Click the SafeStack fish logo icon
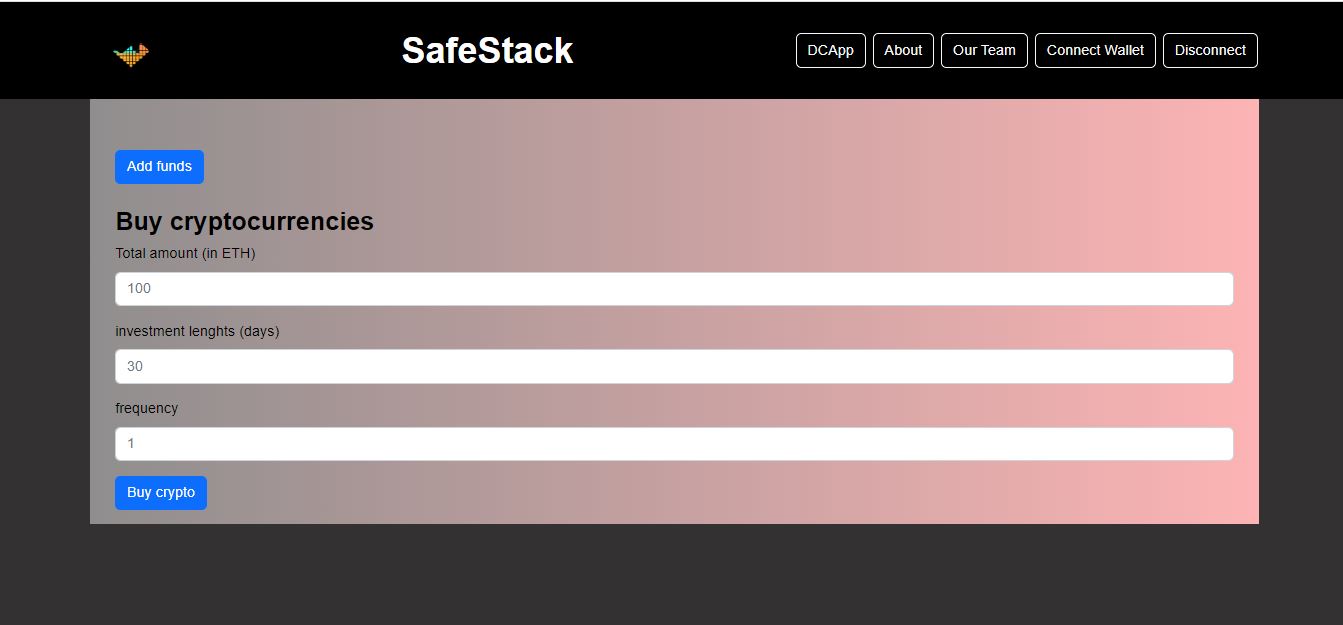 (131, 55)
